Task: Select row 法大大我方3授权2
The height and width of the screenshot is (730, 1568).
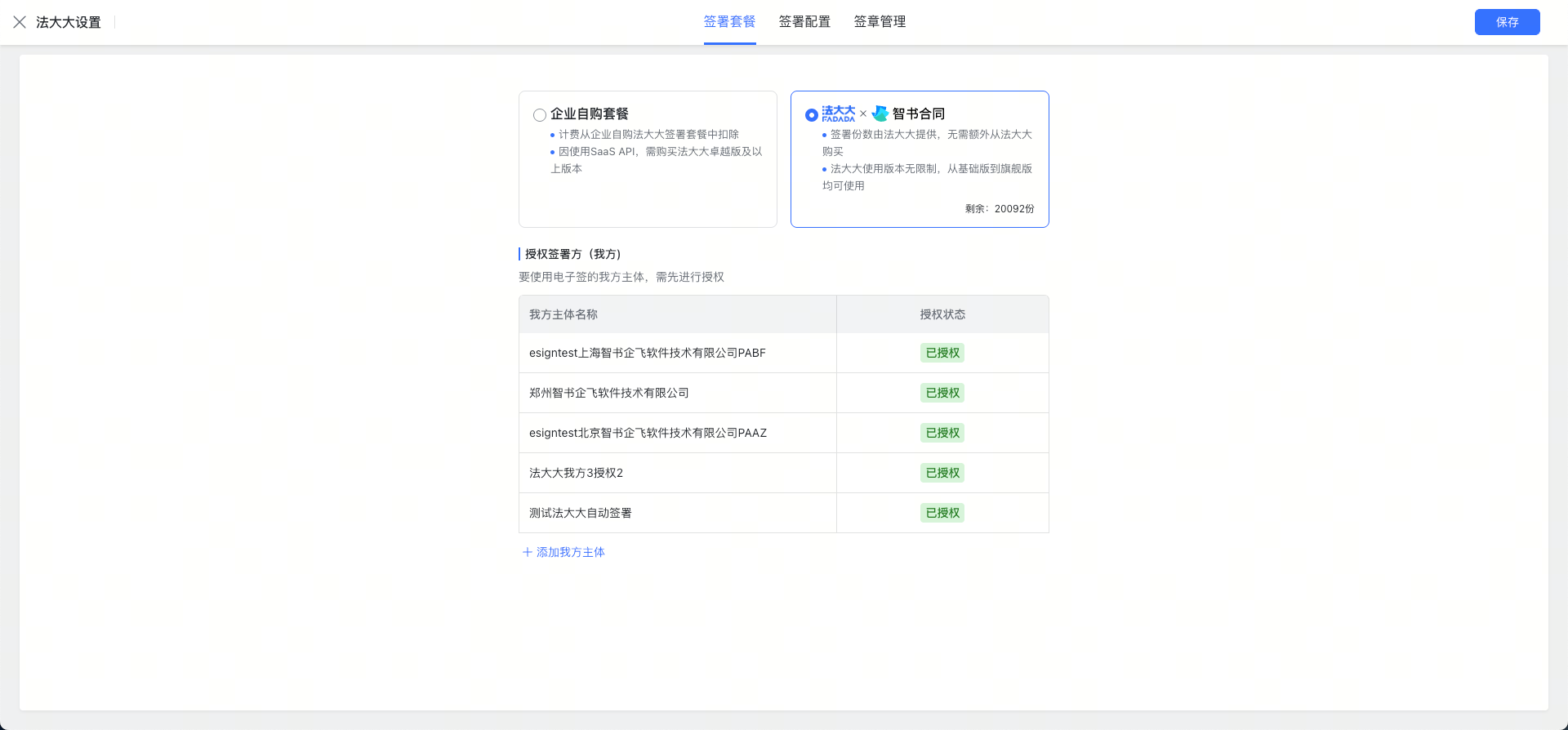Action: tap(783, 473)
